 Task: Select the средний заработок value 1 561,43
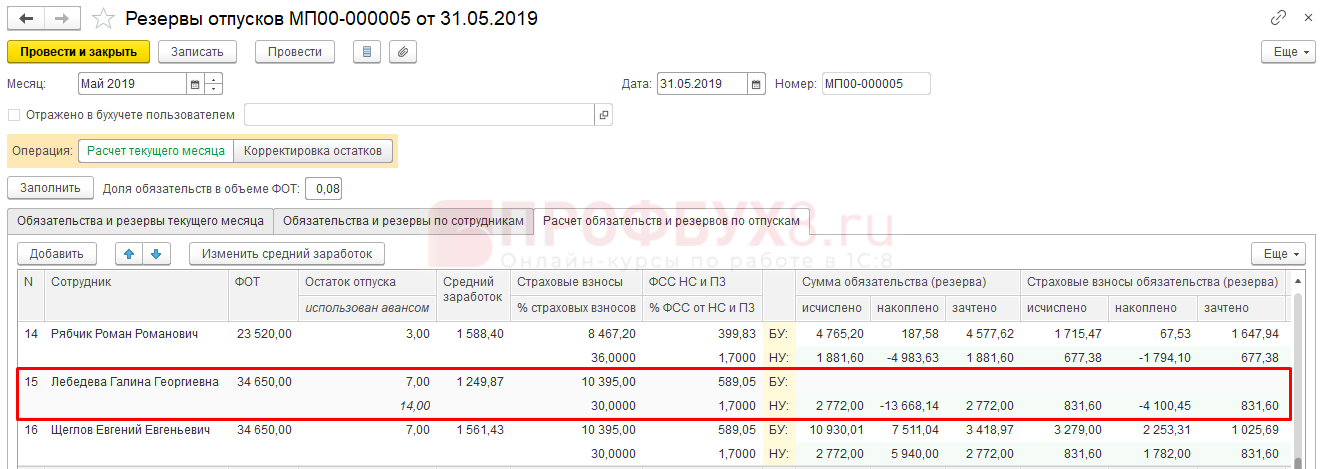481,430
